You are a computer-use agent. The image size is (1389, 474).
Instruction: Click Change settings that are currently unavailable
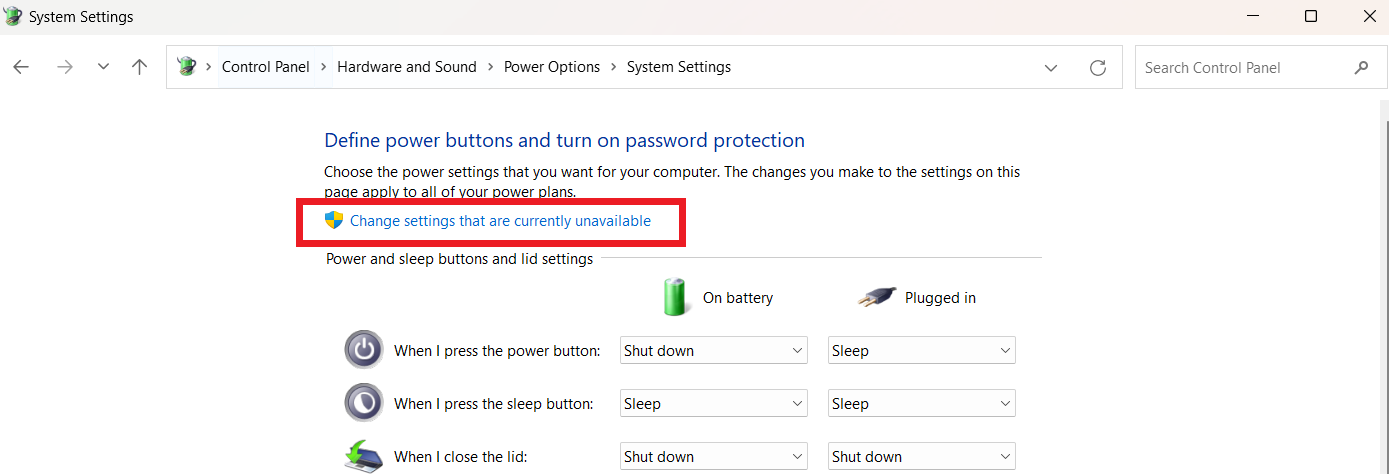coord(499,221)
